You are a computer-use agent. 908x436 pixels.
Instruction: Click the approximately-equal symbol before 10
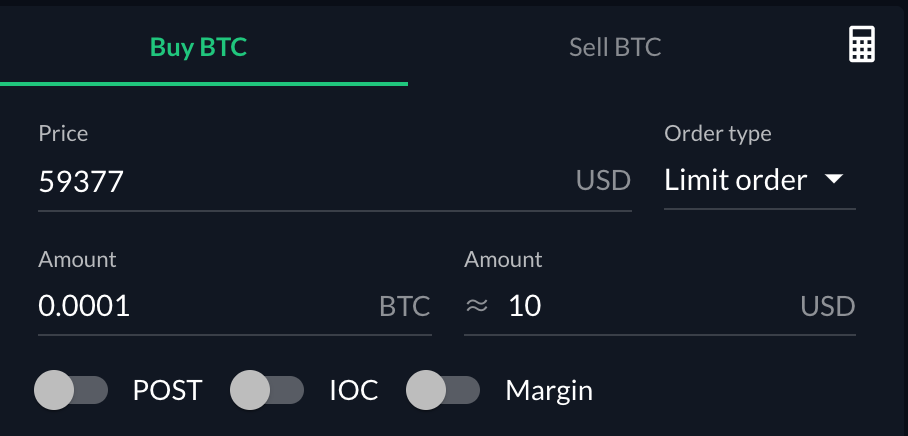click(477, 306)
